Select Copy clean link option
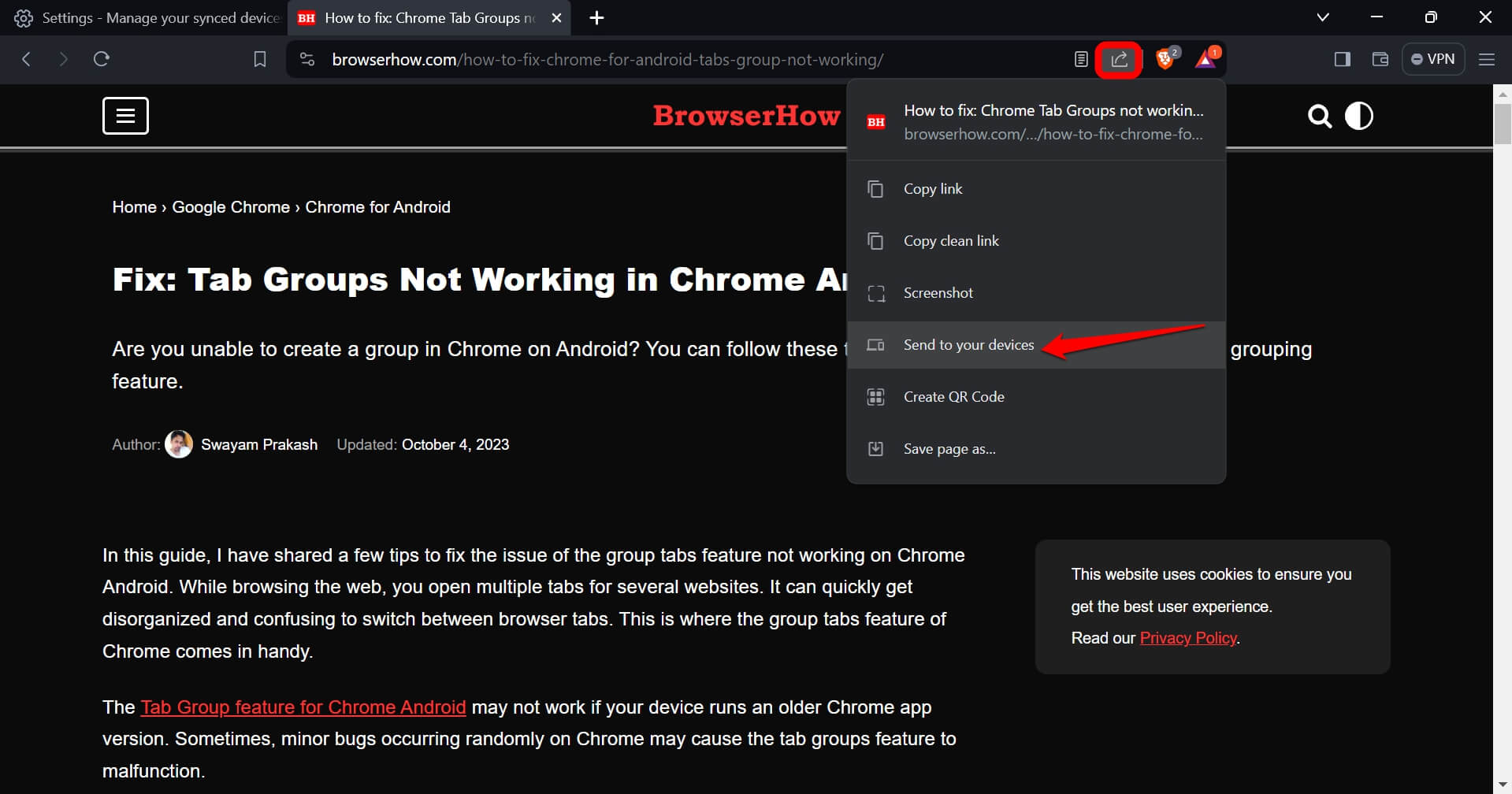The image size is (1512, 794). 1036,241
